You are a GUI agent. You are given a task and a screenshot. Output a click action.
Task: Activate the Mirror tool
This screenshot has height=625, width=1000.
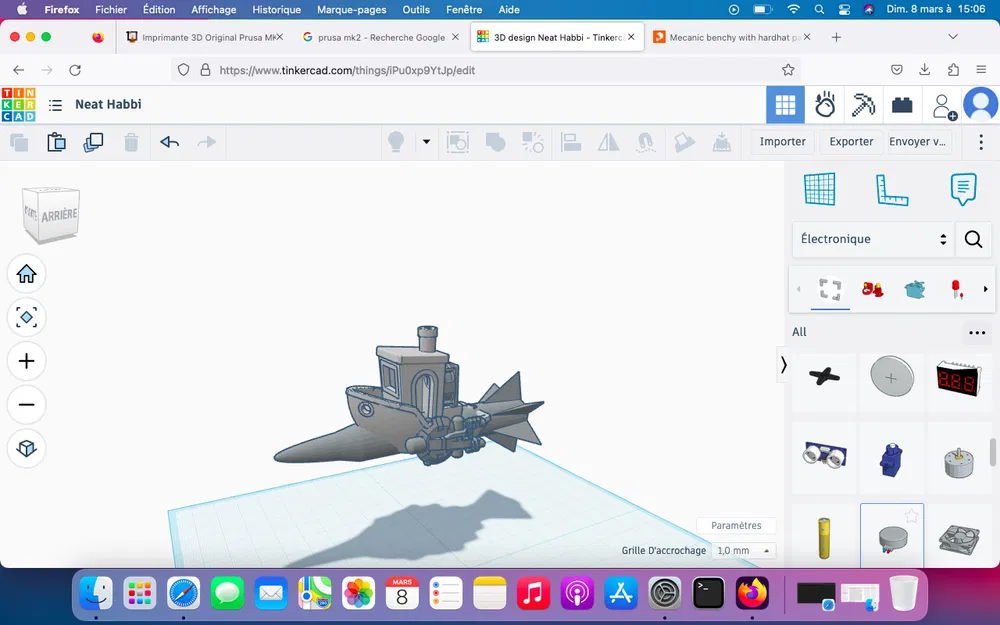coord(608,142)
